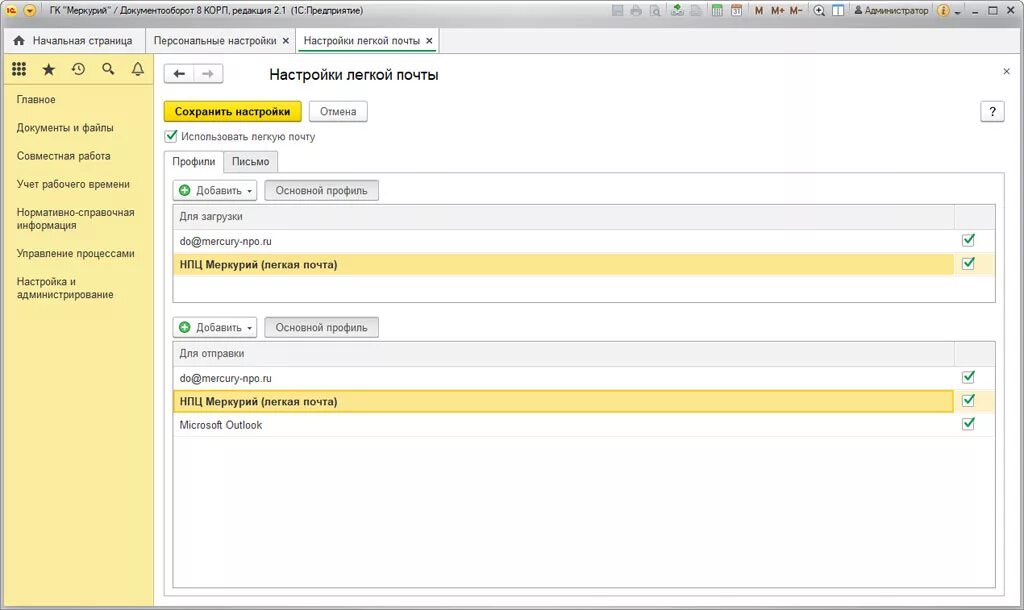Expand the small arrow next to info icon
Image resolution: width=1024 pixels, height=610 pixels.
click(957, 12)
